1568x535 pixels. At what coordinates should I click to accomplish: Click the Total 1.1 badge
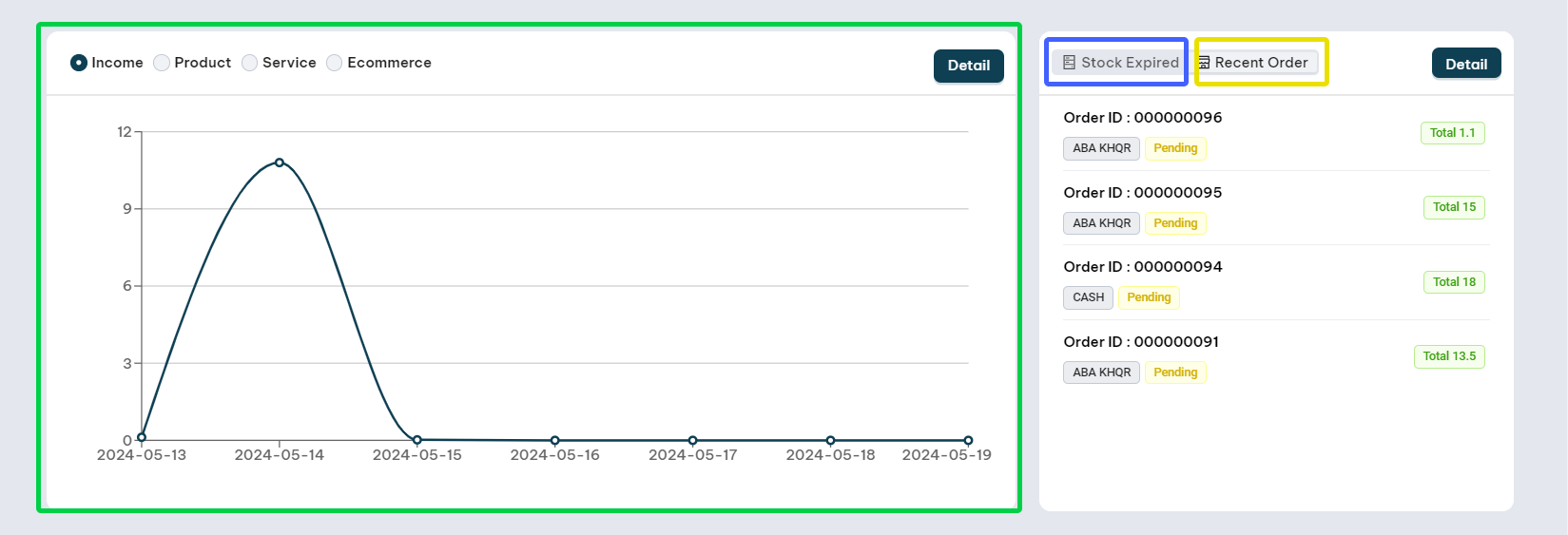point(1452,133)
